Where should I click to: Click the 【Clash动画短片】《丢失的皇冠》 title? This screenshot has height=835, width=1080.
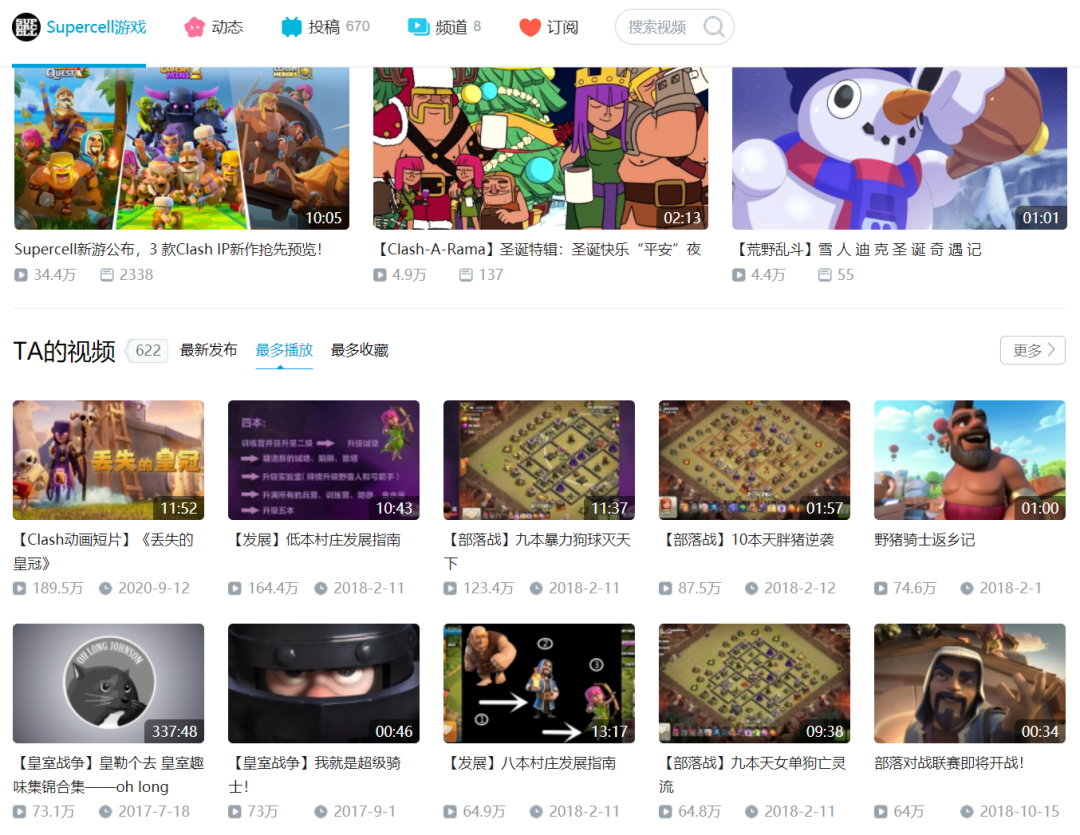pyautogui.click(x=103, y=551)
